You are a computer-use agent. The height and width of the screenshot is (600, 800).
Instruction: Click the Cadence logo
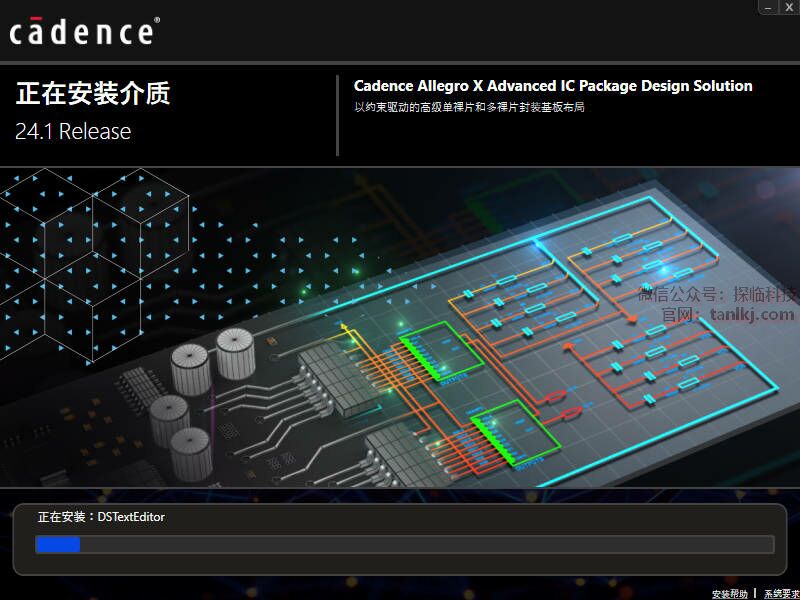tap(84, 31)
